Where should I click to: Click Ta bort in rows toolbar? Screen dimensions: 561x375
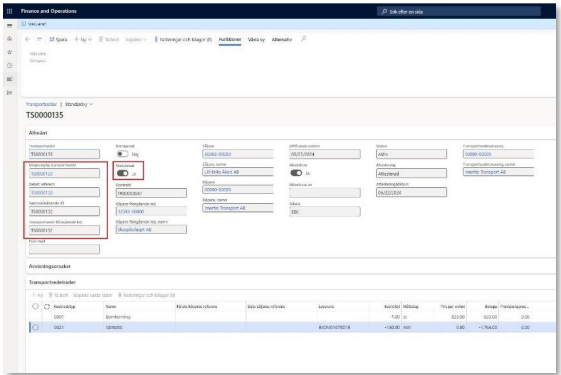pyautogui.click(x=58, y=295)
